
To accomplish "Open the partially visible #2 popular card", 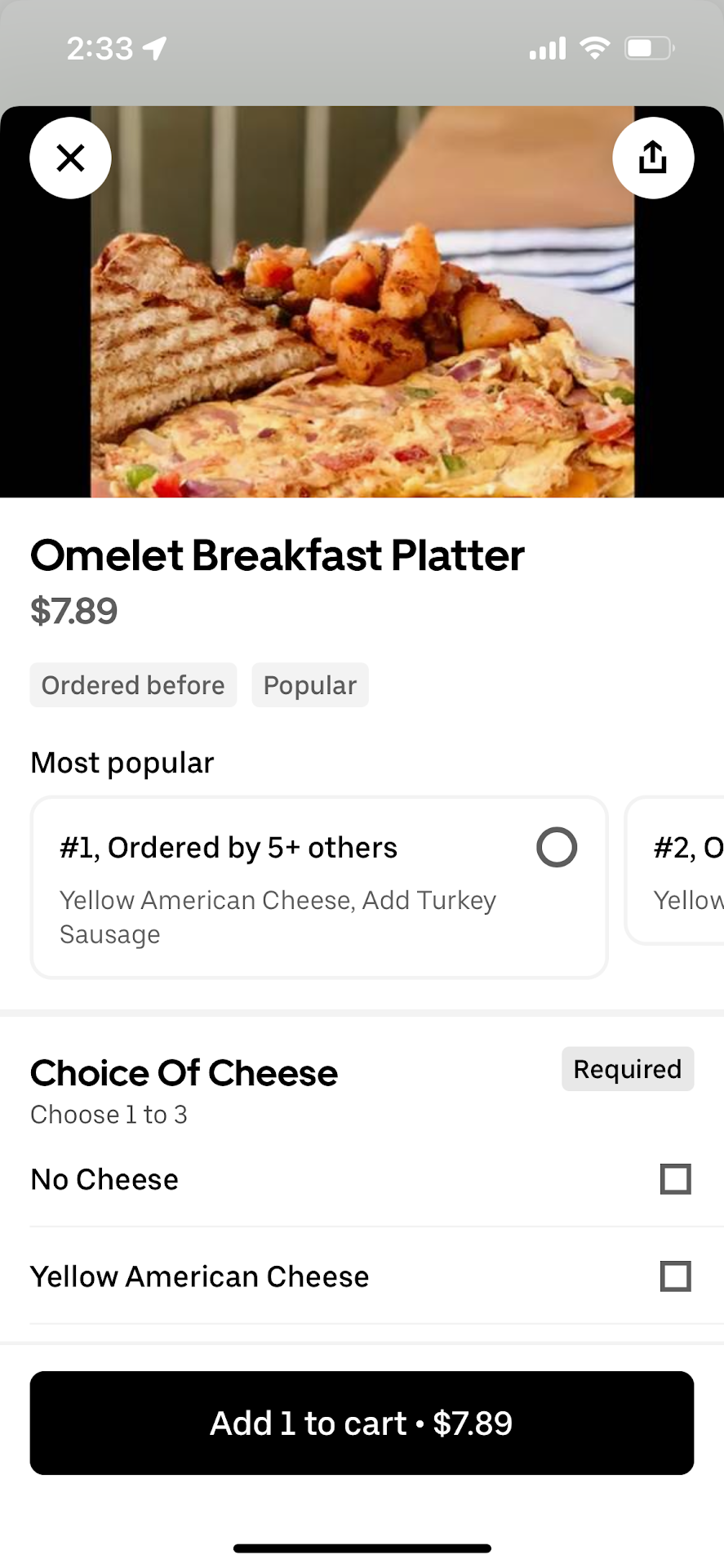I will click(677, 871).
